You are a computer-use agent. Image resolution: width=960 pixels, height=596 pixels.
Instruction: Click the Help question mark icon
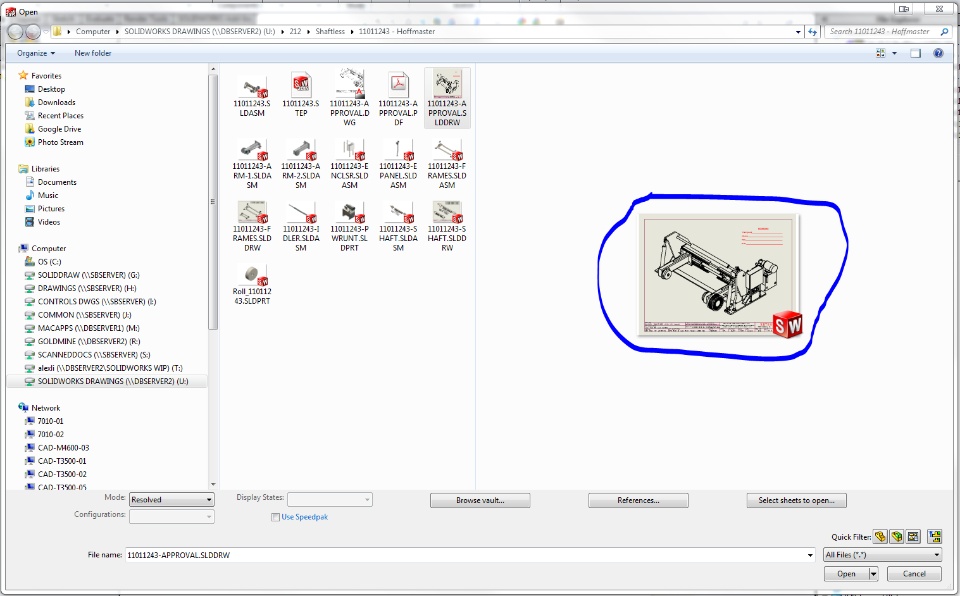tap(938, 53)
